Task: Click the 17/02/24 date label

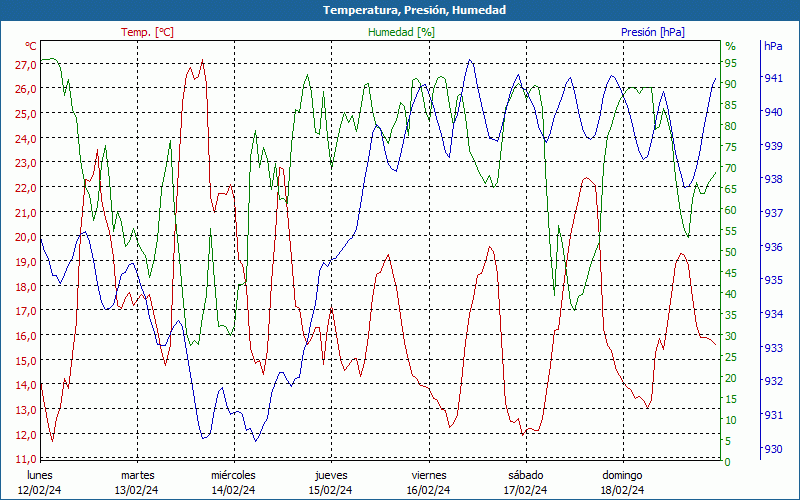Action: pyautogui.click(x=526, y=490)
